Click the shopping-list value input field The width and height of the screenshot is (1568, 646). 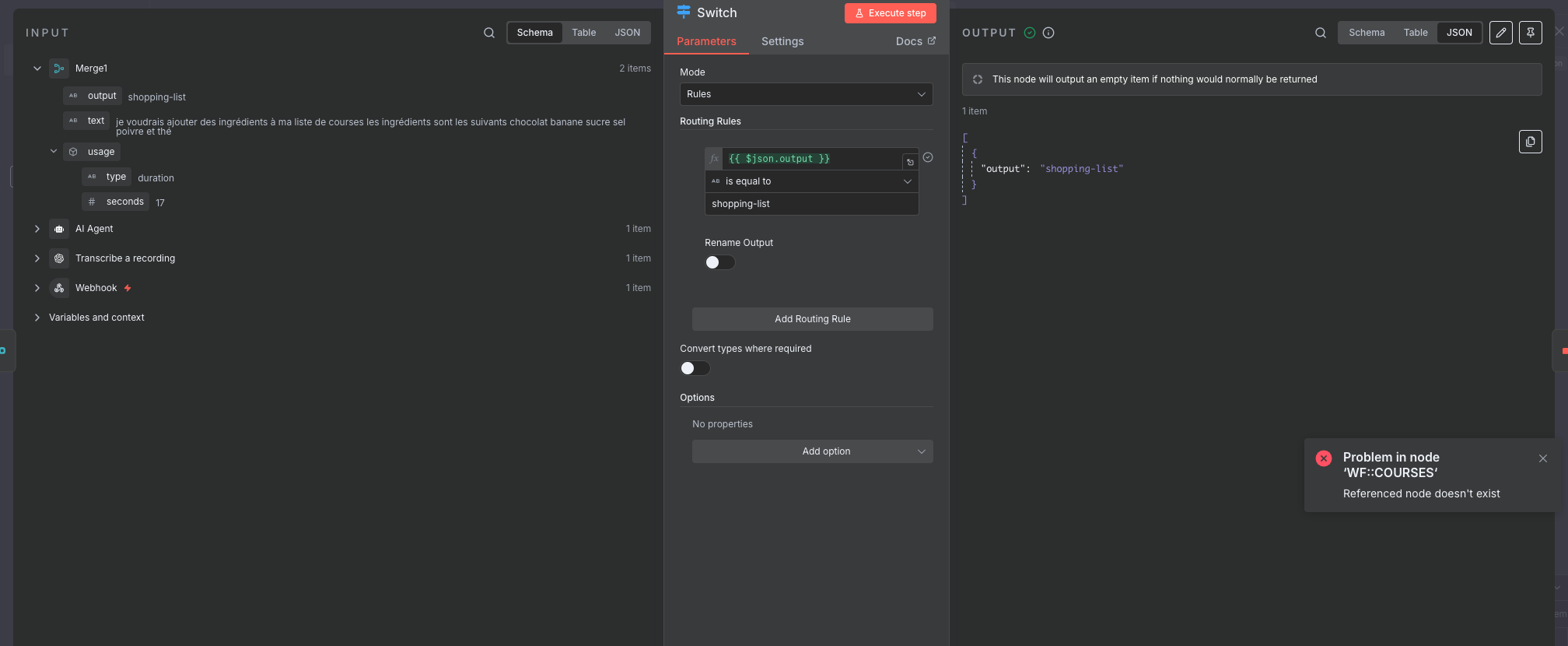point(811,204)
